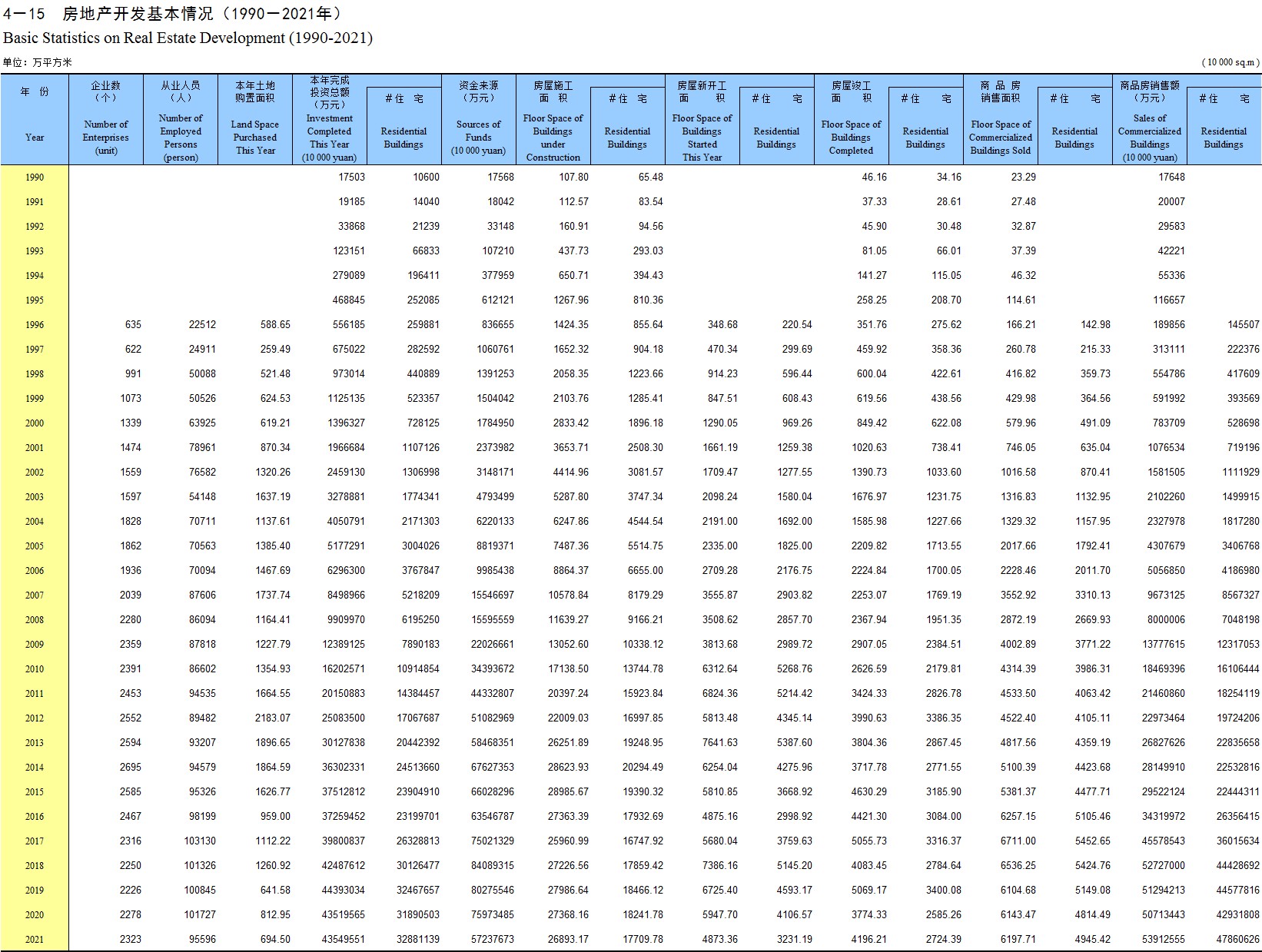Click value 1320.26 in 2002 row

coord(273,472)
